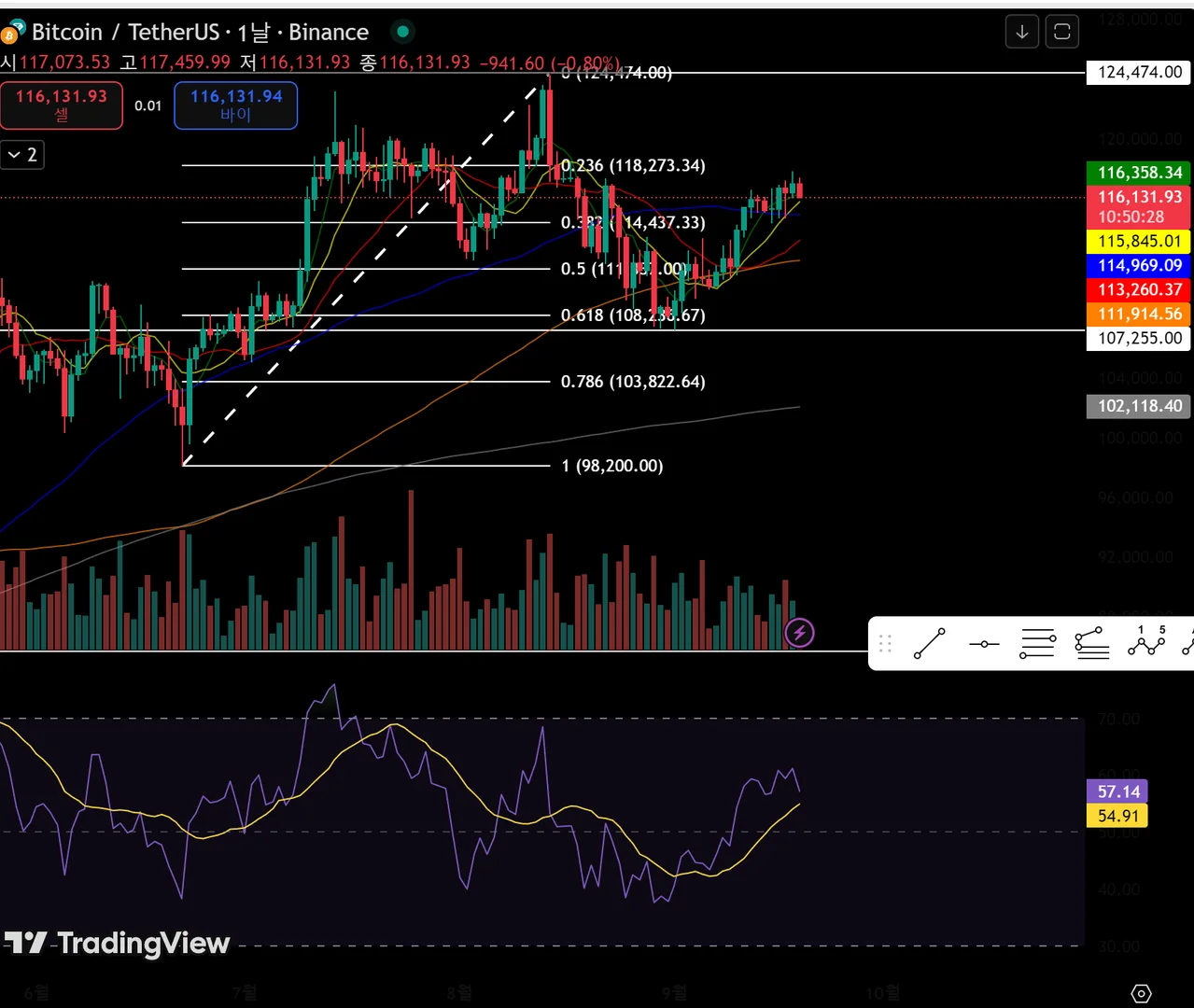Click the red 116,131.93 sell button
The width and height of the screenshot is (1194, 1008).
(x=61, y=105)
